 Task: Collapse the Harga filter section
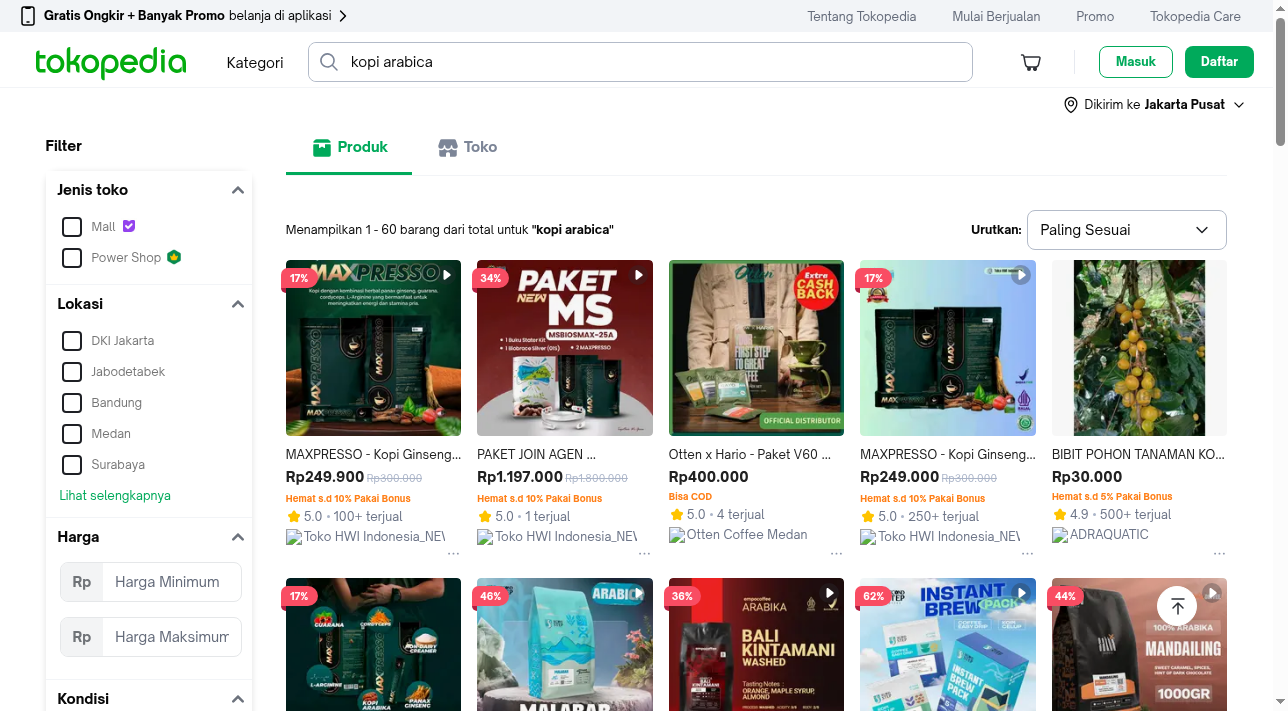pos(238,537)
